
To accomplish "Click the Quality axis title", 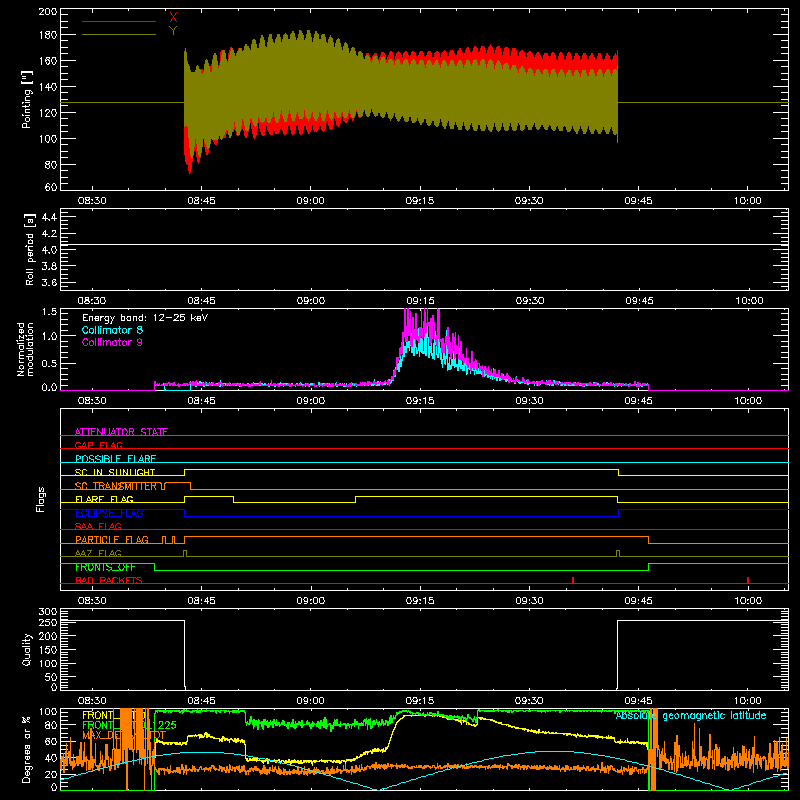I will tap(27, 649).
